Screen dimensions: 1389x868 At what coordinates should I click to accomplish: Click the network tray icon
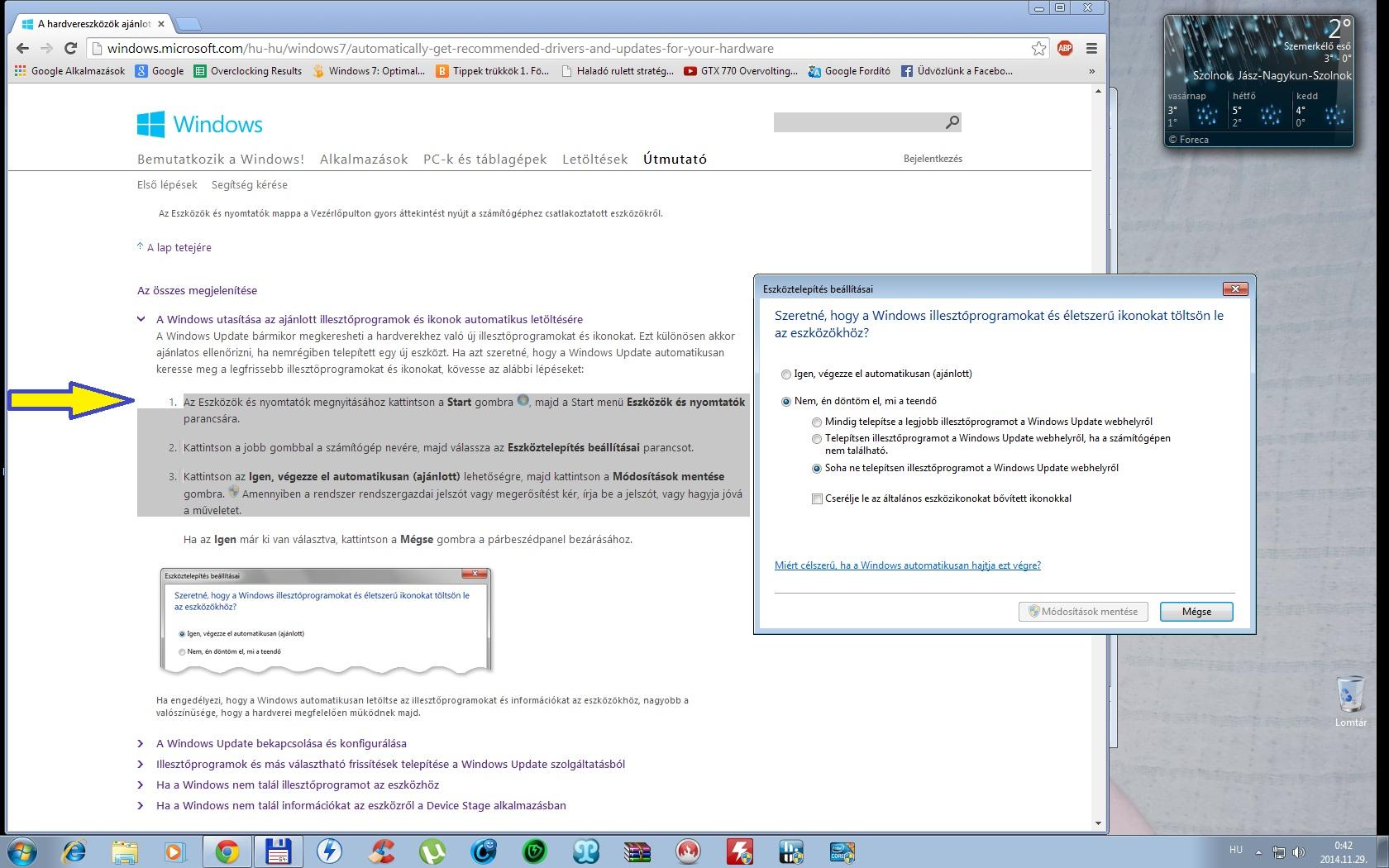(x=1279, y=851)
